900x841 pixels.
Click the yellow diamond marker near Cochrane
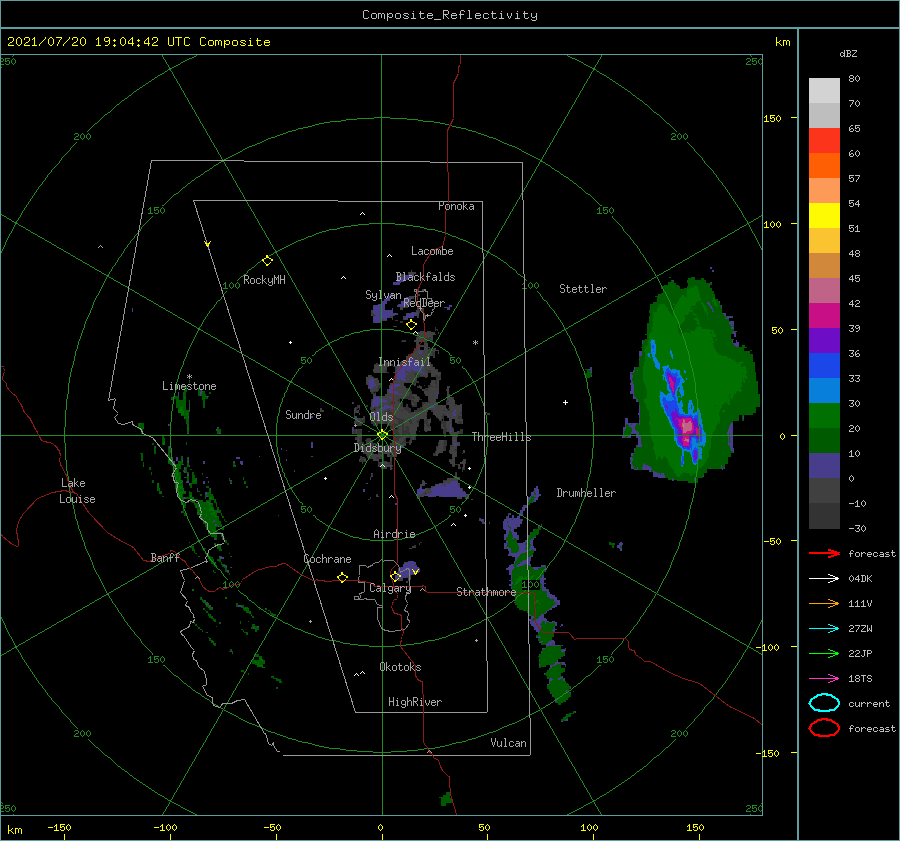coord(342,577)
